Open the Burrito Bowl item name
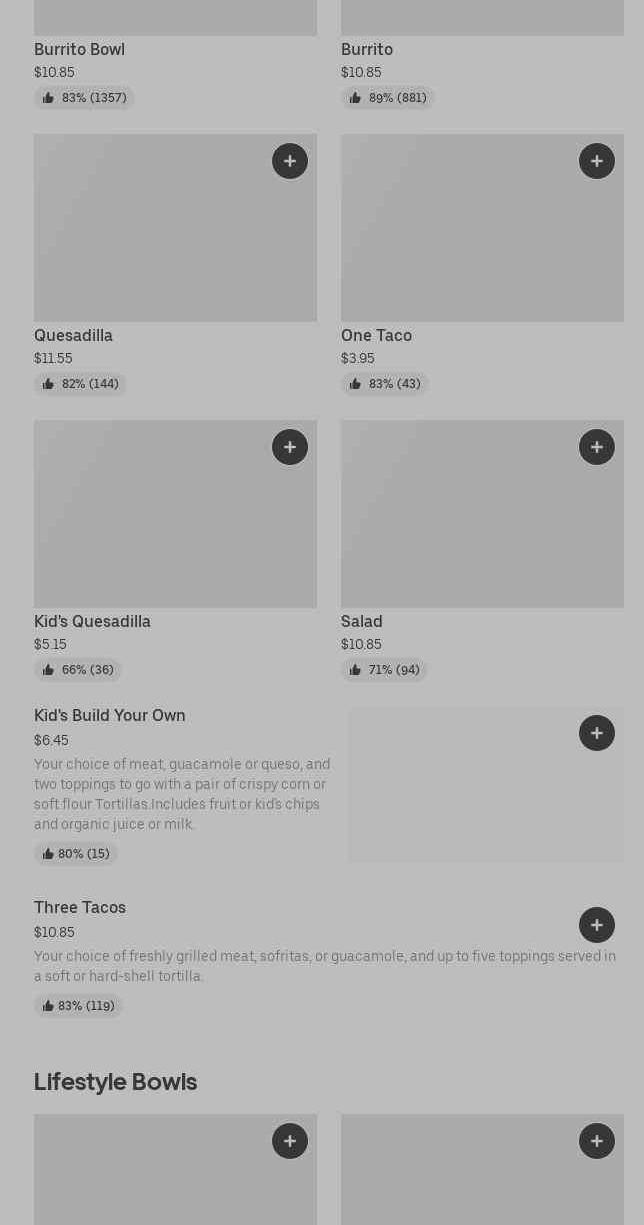 click(79, 49)
